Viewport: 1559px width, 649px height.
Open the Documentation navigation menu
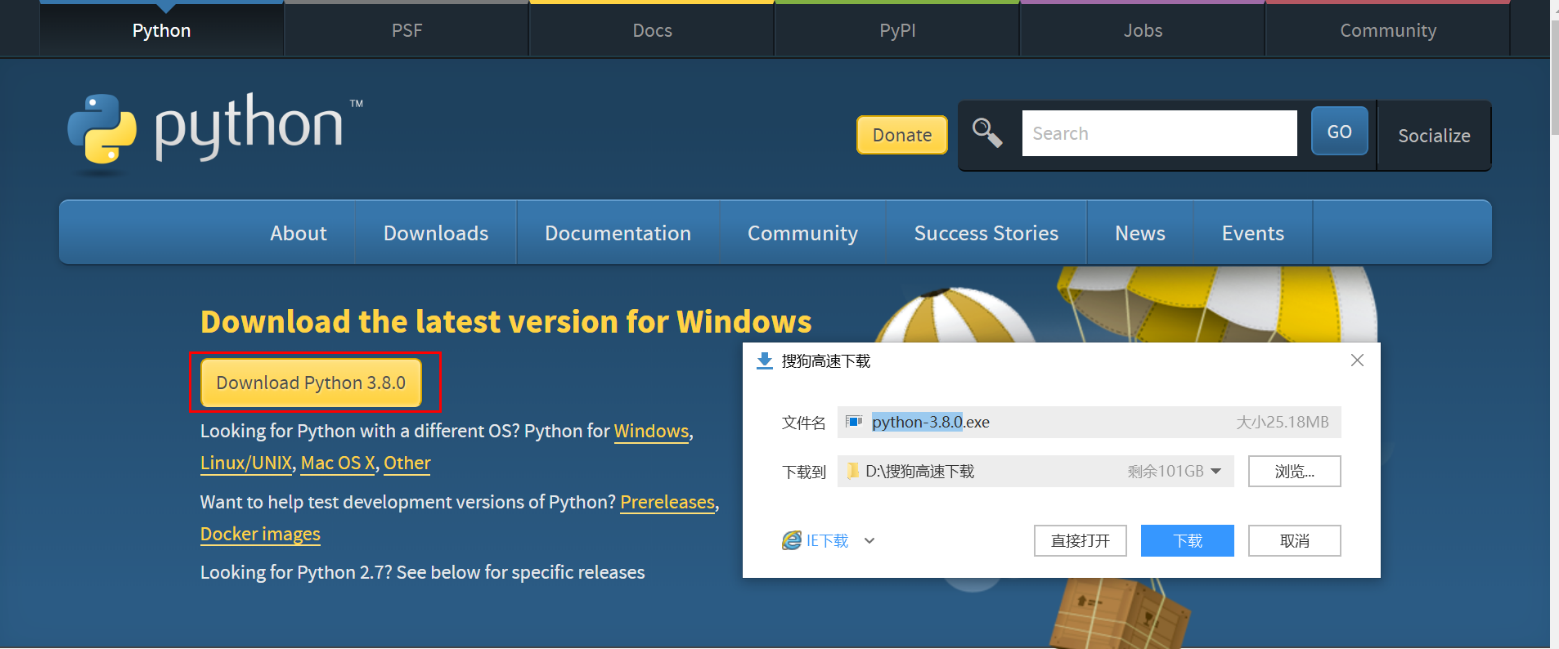pos(617,233)
